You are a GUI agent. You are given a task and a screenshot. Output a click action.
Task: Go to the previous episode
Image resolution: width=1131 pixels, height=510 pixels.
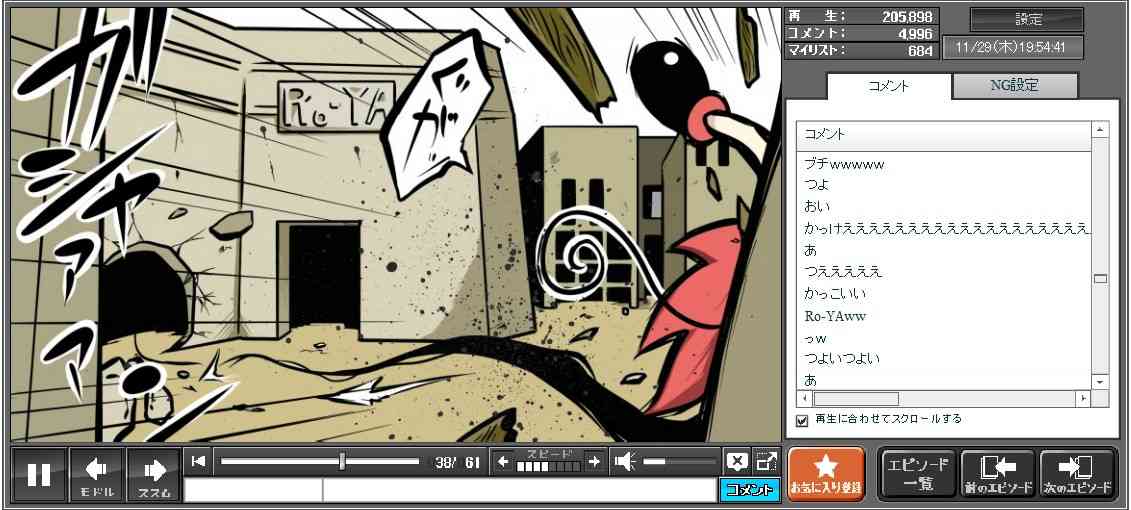997,474
